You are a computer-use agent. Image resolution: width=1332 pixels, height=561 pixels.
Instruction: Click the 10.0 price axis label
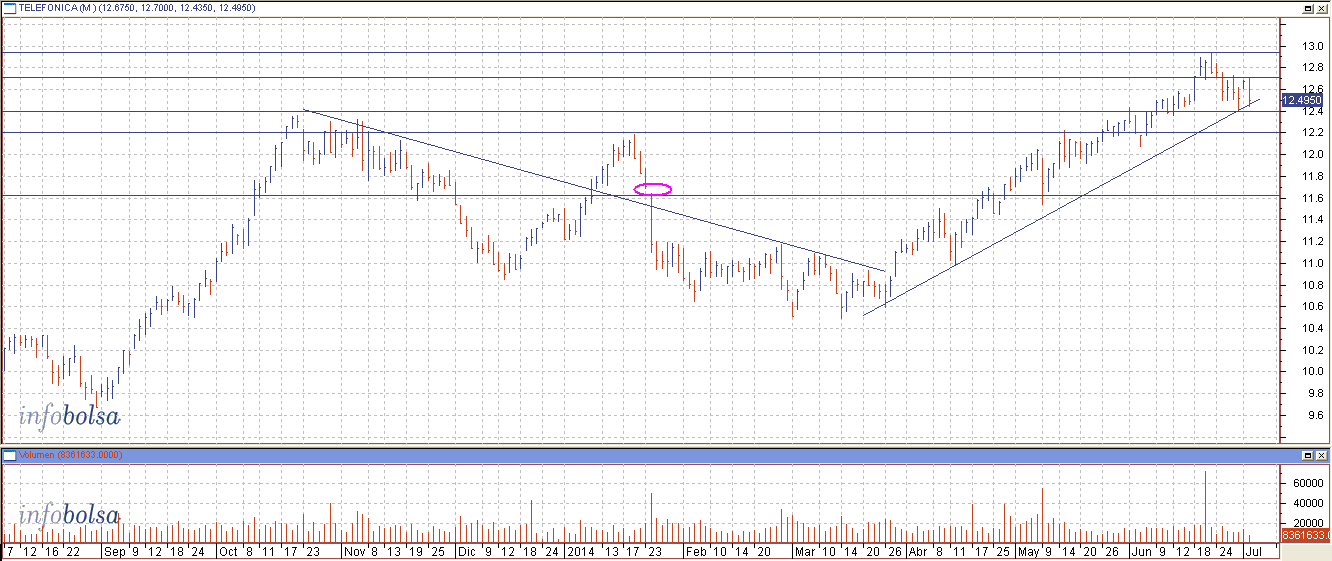coord(1313,372)
